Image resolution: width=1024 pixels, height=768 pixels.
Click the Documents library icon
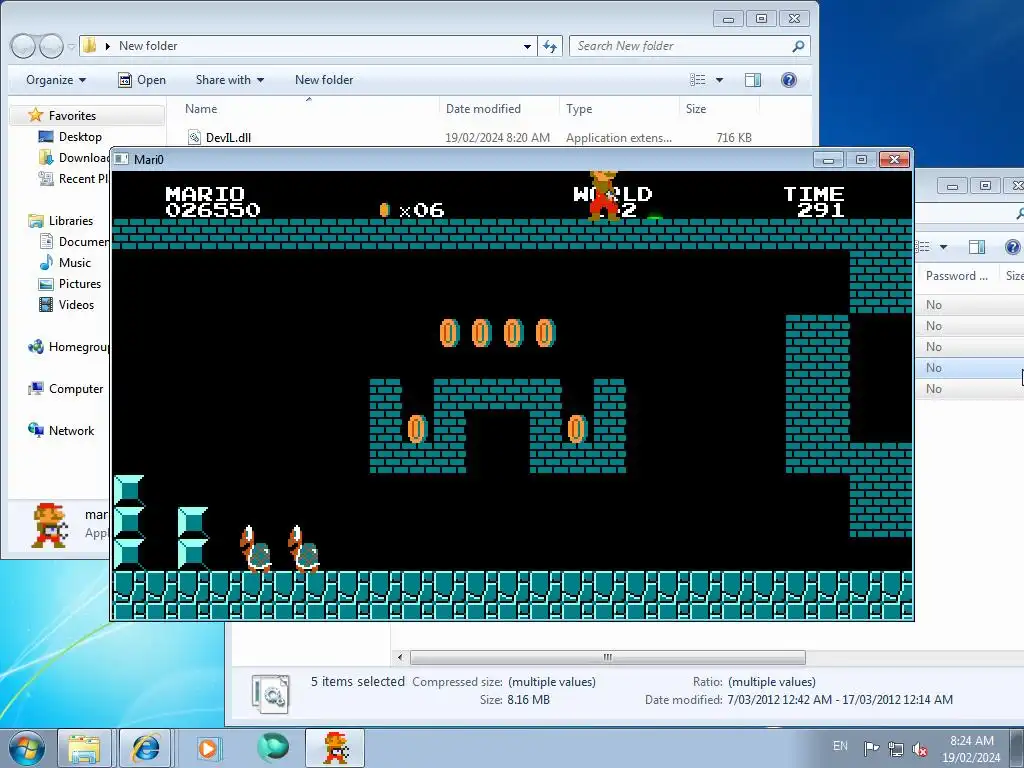pos(46,242)
